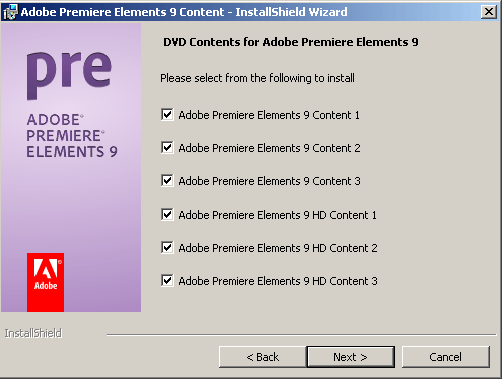Untick the HD Content 1 checkbox
The height and width of the screenshot is (379, 502).
167,215
